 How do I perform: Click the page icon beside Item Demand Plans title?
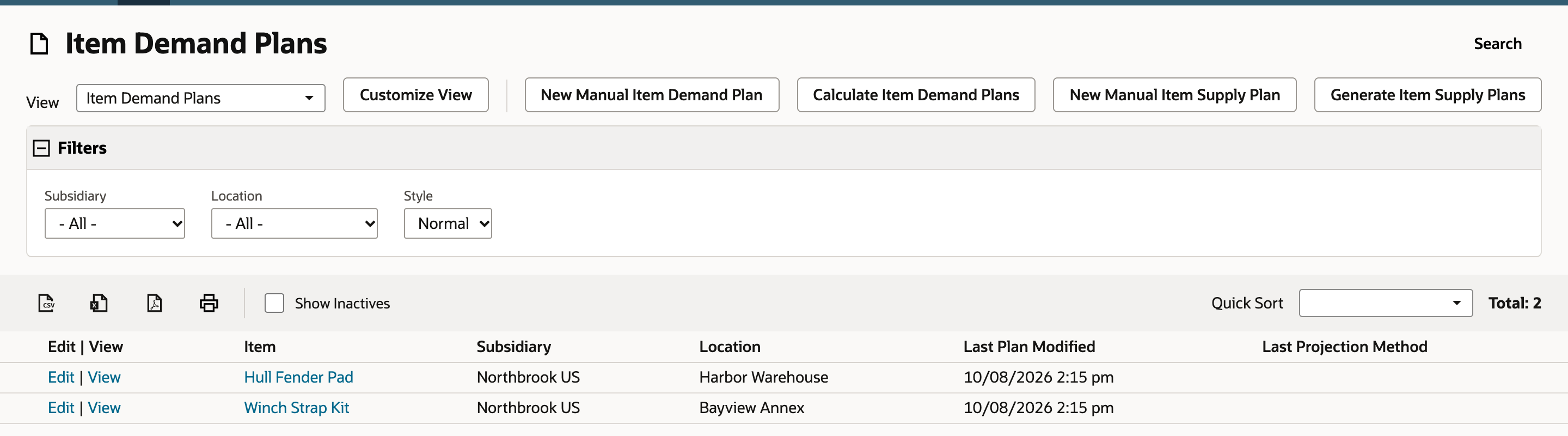point(40,44)
